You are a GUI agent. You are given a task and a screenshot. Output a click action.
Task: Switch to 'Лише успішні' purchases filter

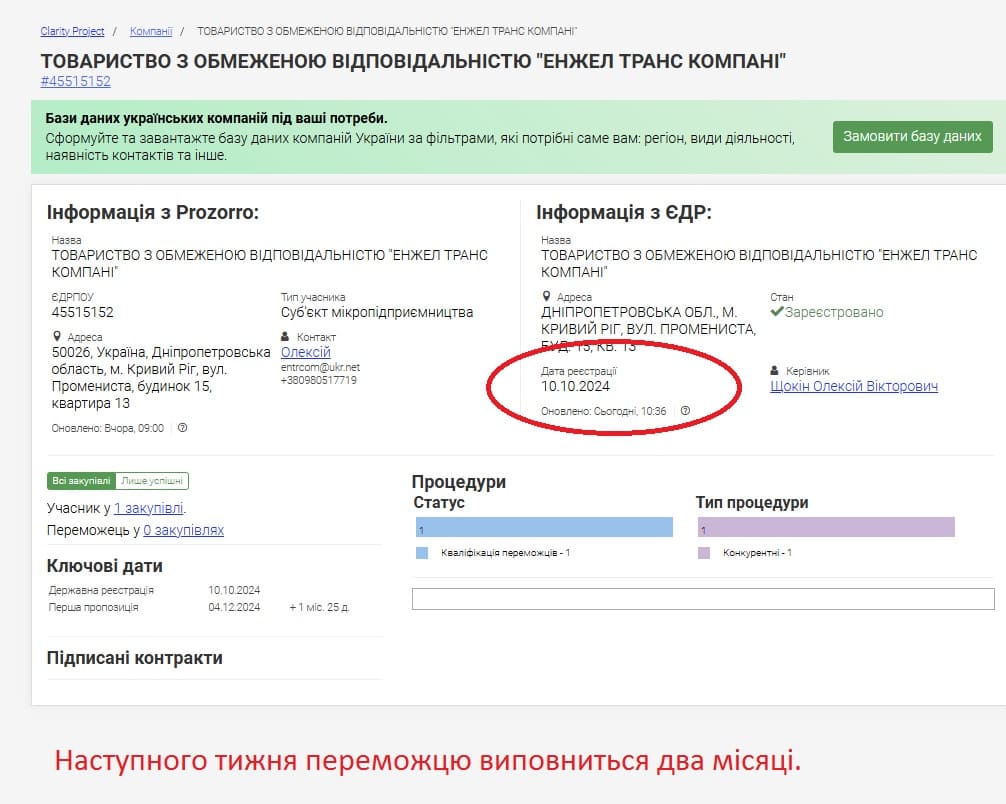[153, 481]
